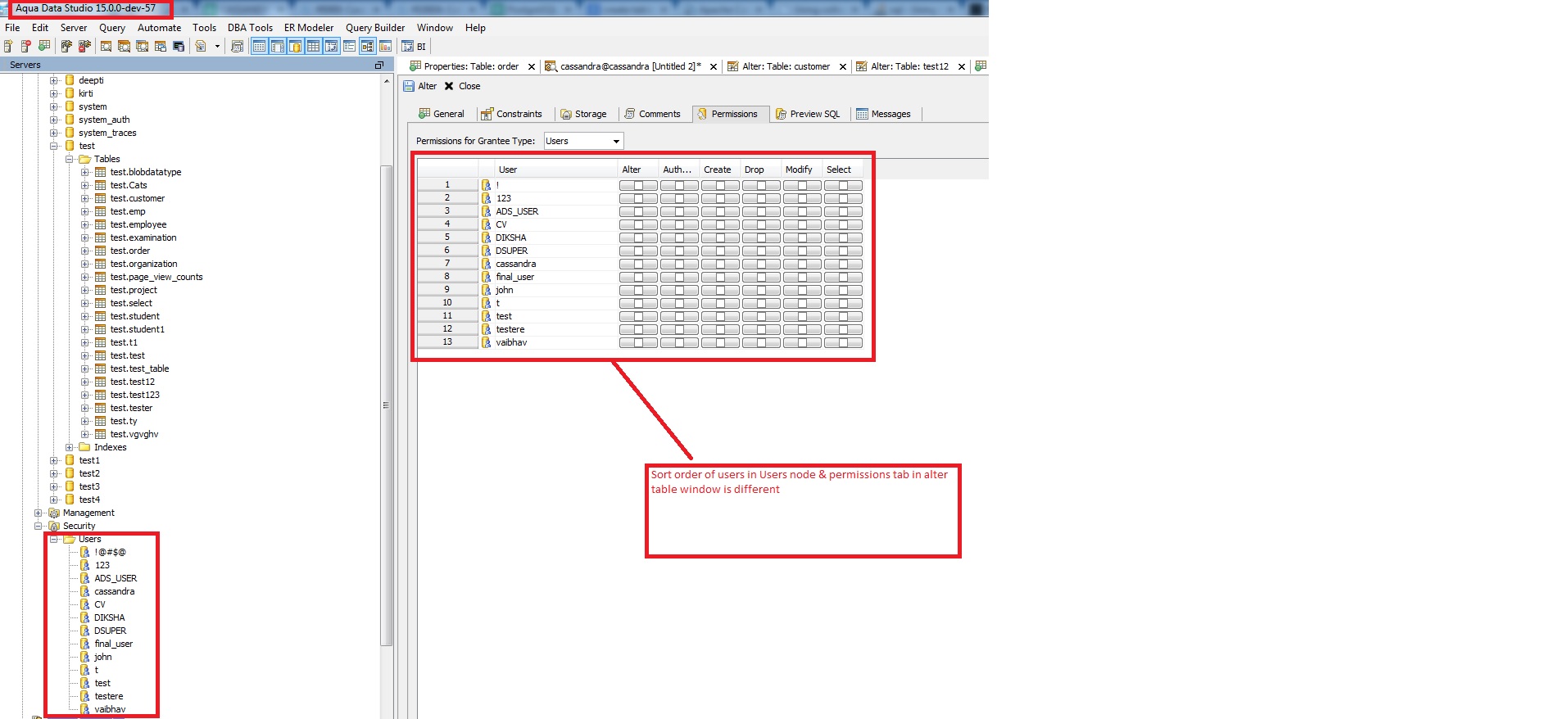Click the bar chart toolbar icon
This screenshot has height=719, width=1568.
[x=385, y=47]
